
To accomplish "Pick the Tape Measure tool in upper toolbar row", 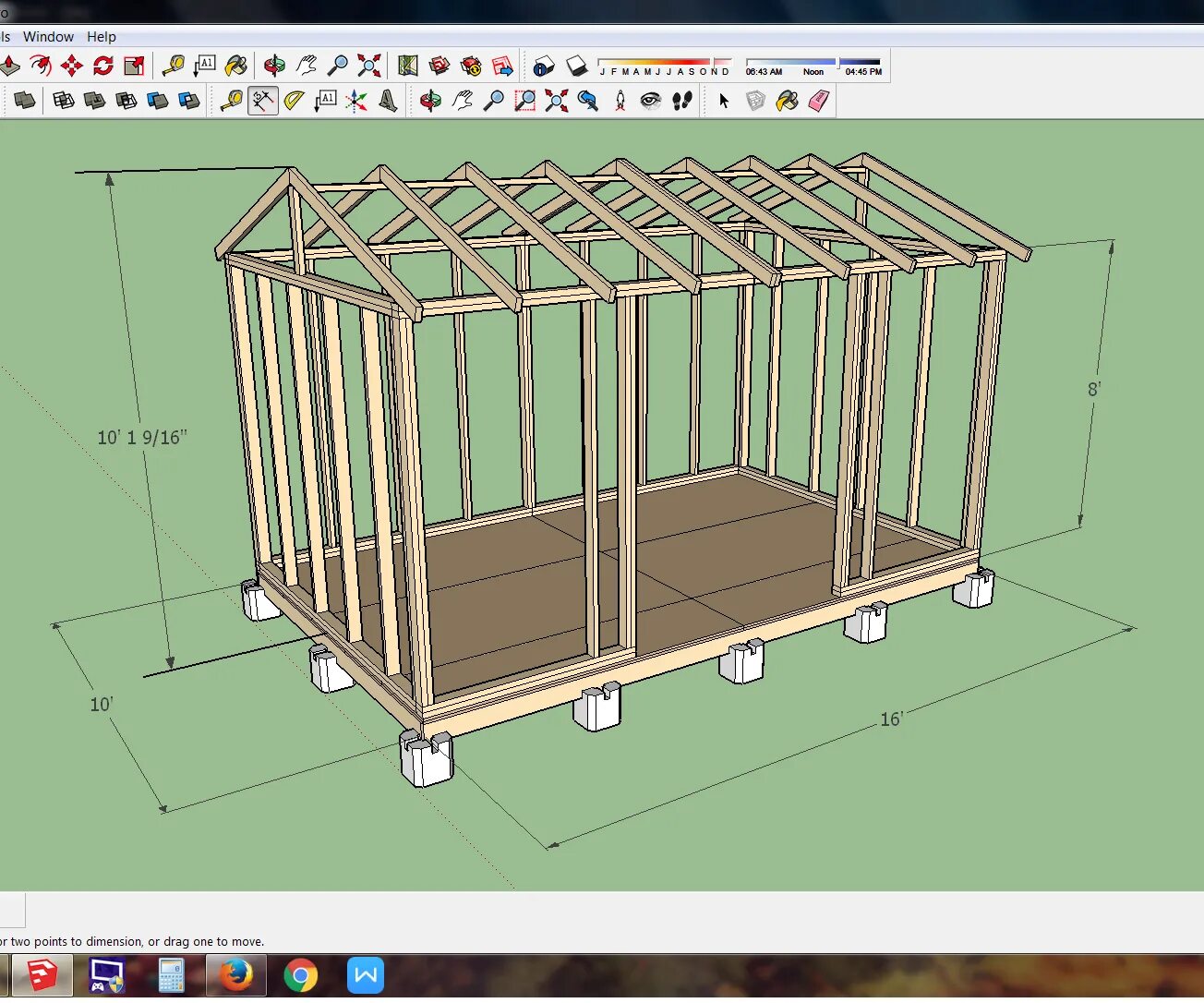I will coord(173,66).
